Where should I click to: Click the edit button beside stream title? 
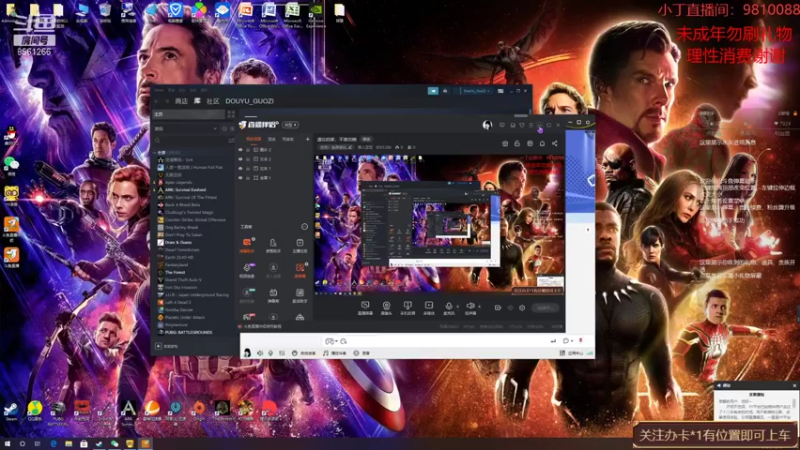[x=366, y=139]
